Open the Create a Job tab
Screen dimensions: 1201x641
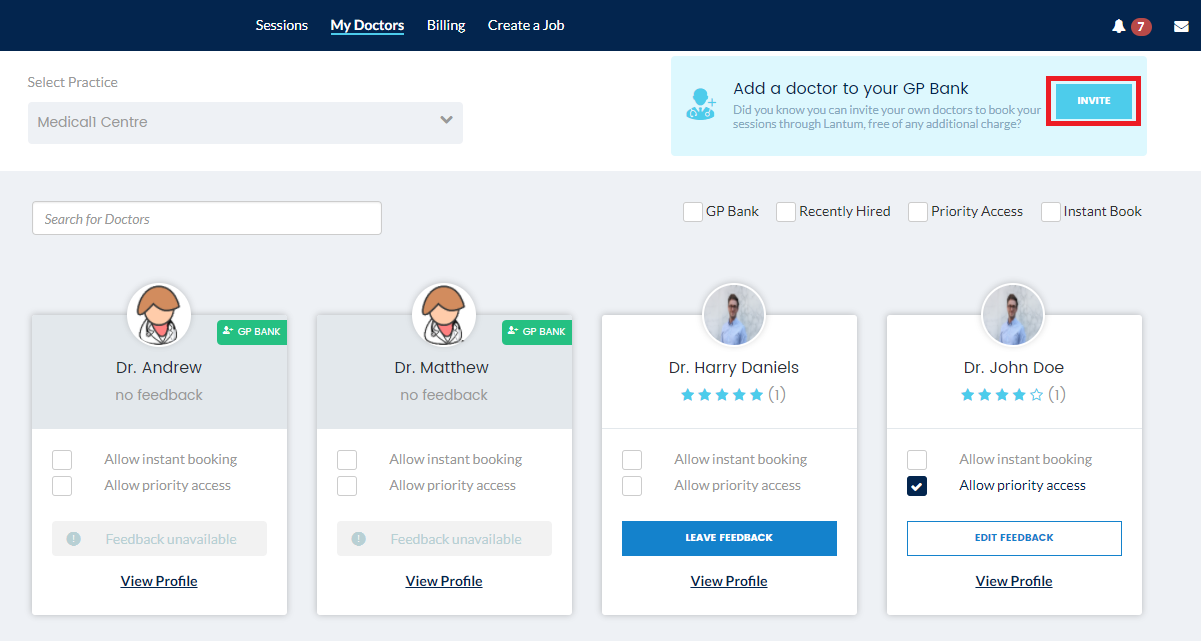(x=526, y=25)
